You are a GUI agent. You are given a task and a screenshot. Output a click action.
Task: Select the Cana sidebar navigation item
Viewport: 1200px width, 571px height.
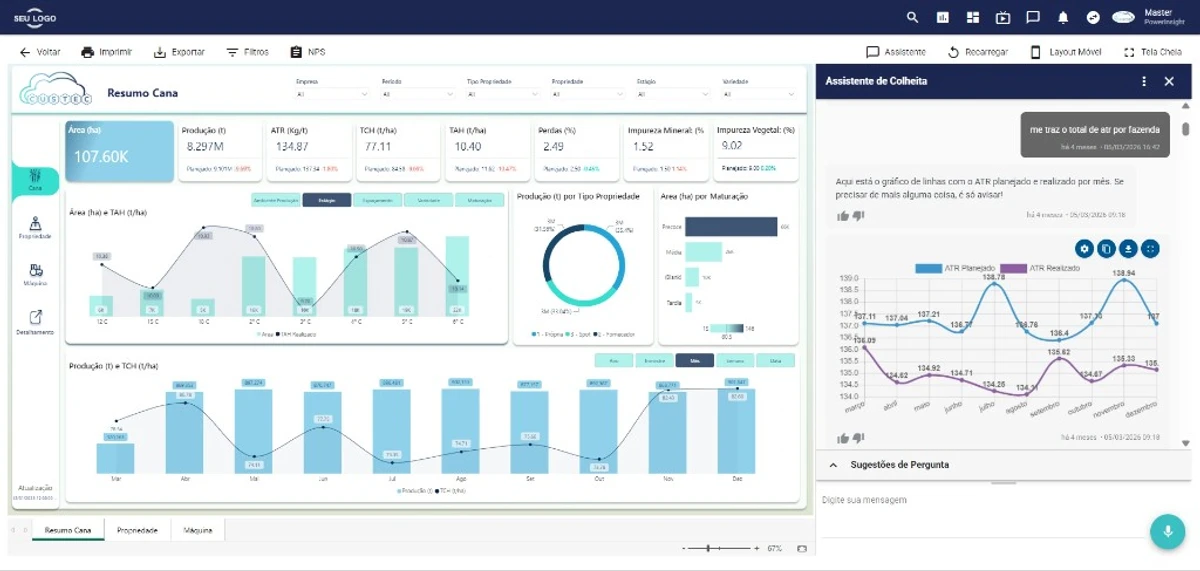point(35,179)
